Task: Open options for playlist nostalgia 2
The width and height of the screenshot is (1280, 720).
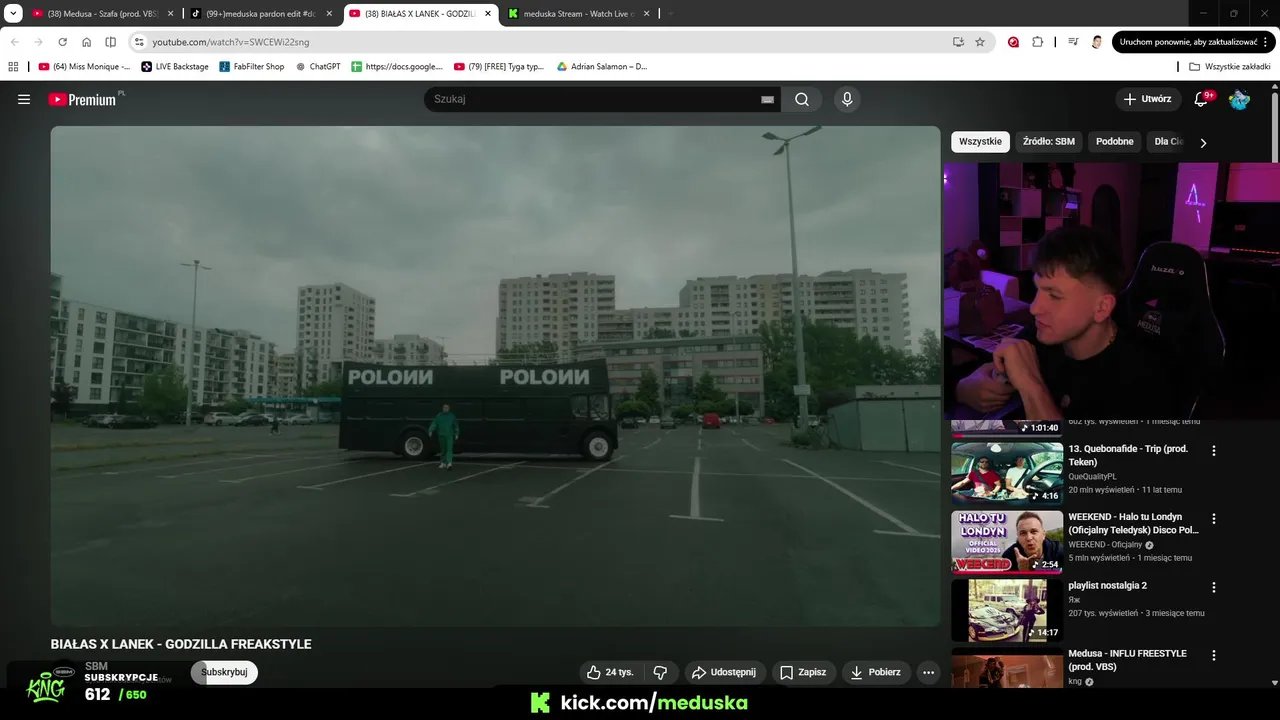Action: coord(1214,587)
